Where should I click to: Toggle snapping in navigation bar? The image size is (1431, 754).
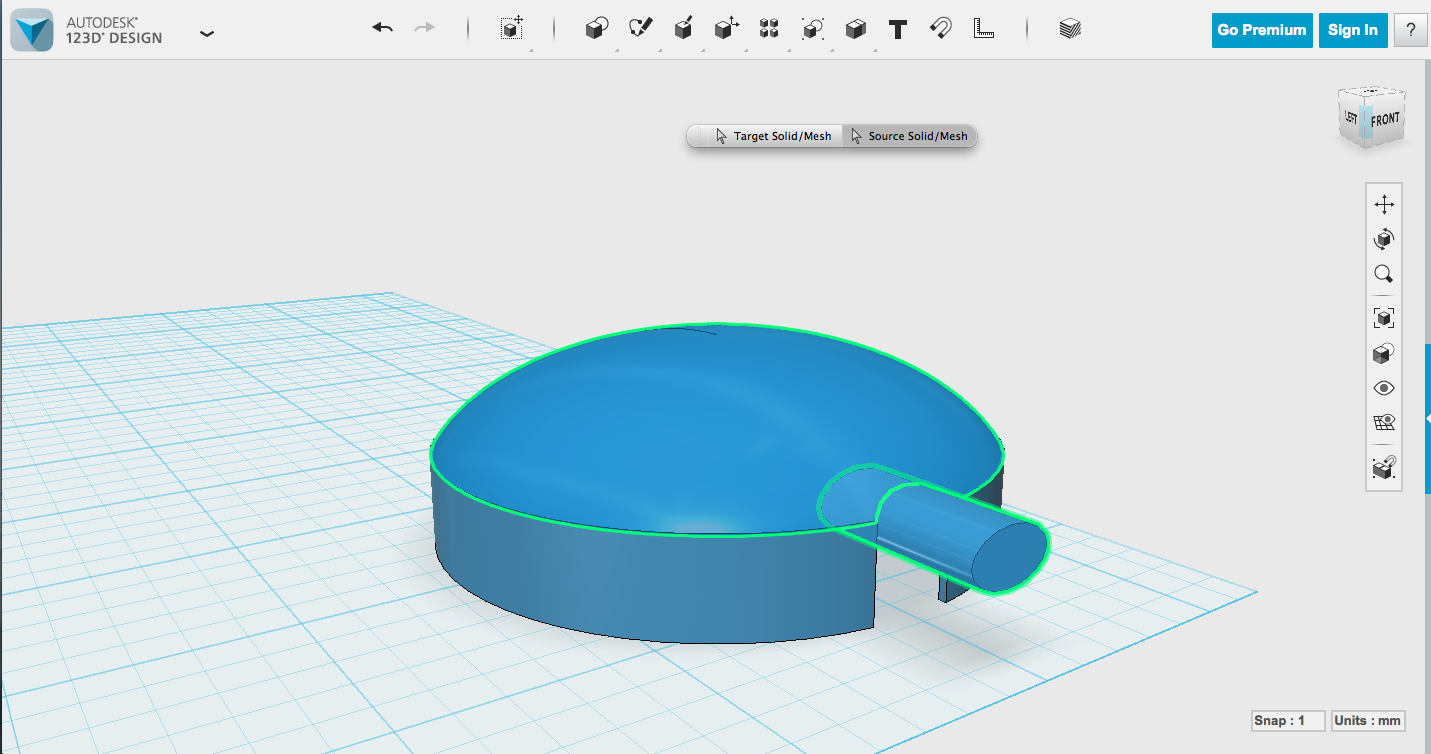click(x=1384, y=467)
